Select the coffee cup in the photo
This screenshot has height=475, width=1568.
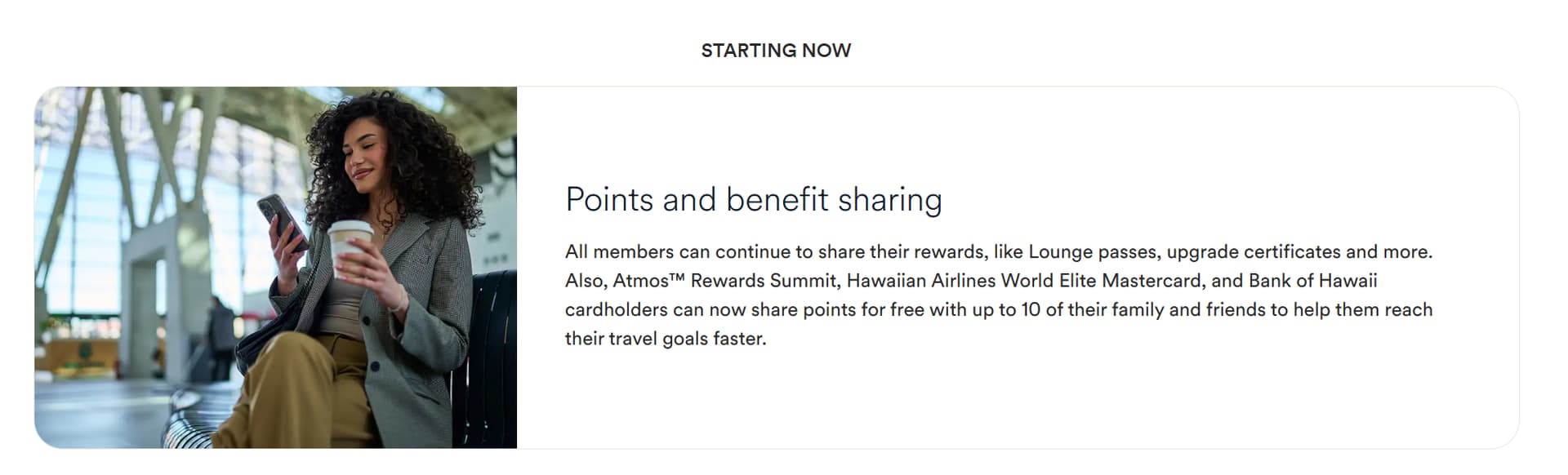pos(351,247)
